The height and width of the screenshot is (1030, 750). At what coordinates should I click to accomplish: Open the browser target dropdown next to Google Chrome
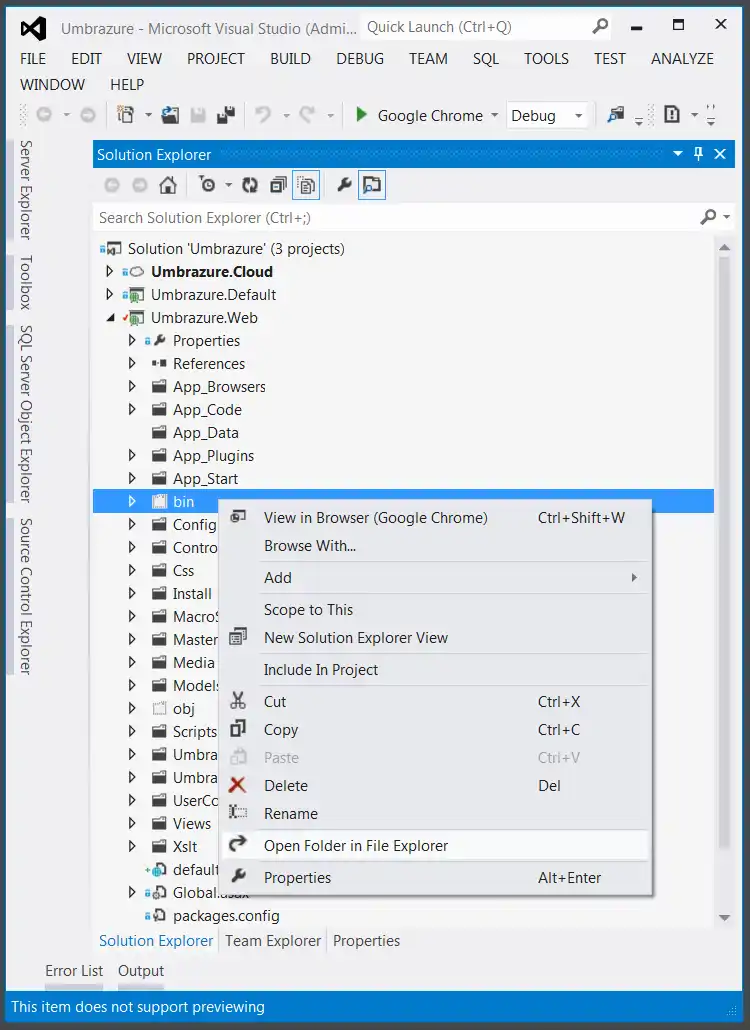495,116
